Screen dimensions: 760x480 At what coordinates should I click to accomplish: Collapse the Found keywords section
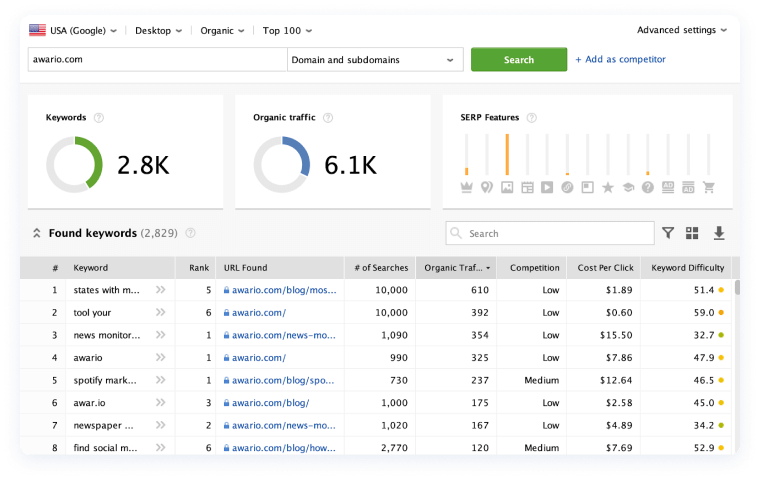pos(37,233)
